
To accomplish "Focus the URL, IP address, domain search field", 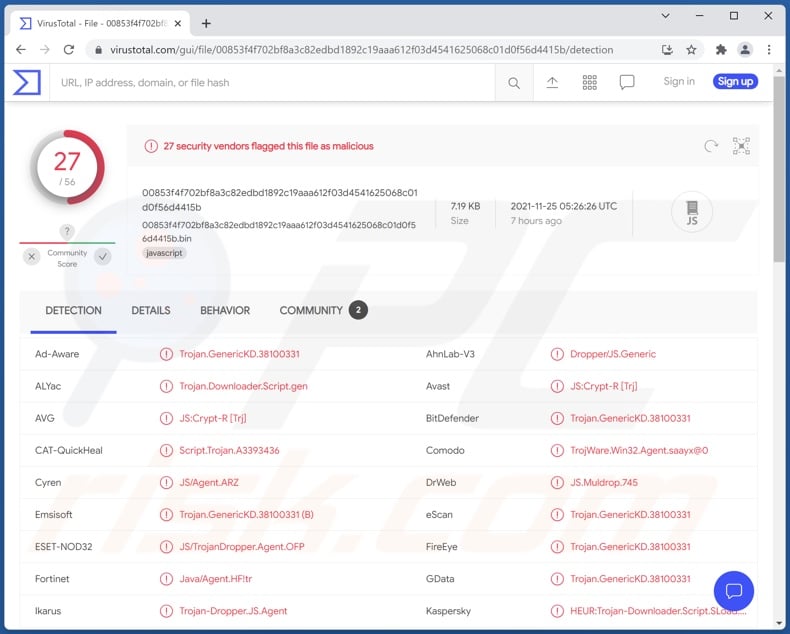I will pyautogui.click(x=272, y=83).
